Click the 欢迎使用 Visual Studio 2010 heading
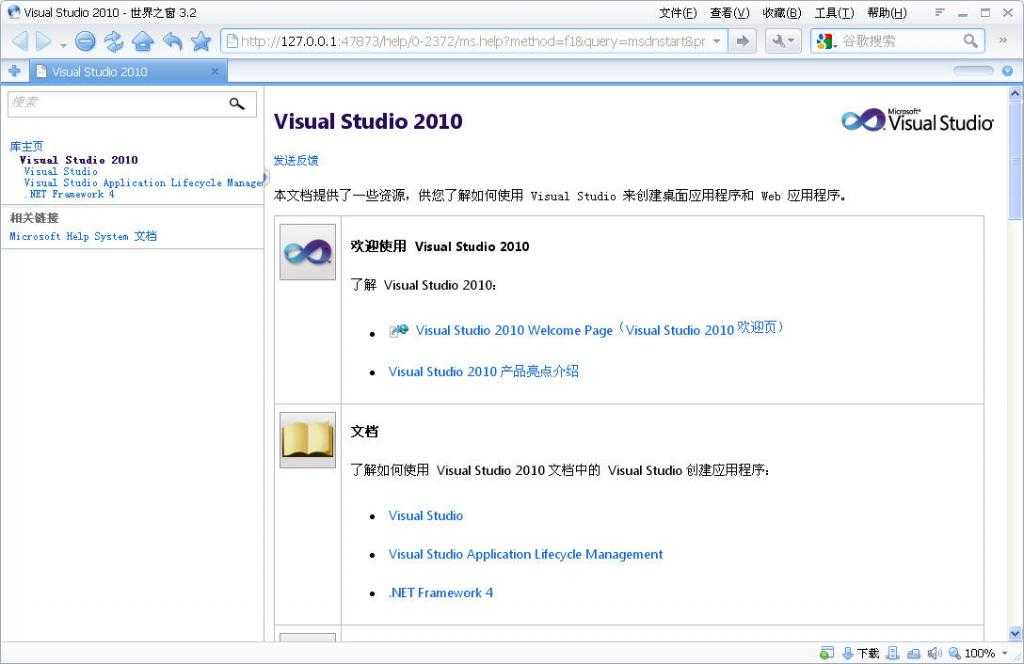 [x=440, y=246]
